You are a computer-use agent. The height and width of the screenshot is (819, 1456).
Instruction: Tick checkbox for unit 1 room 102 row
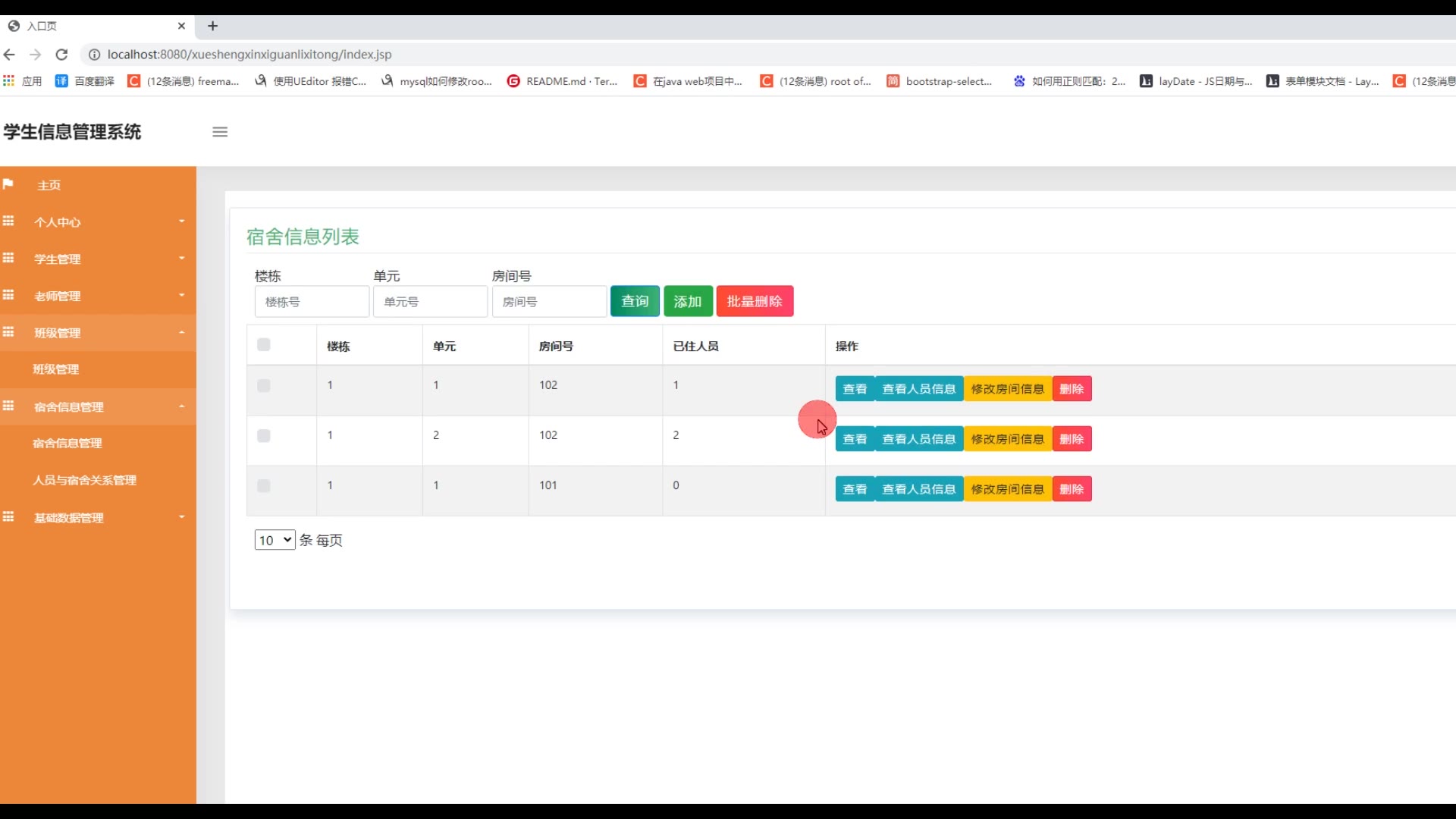[264, 386]
